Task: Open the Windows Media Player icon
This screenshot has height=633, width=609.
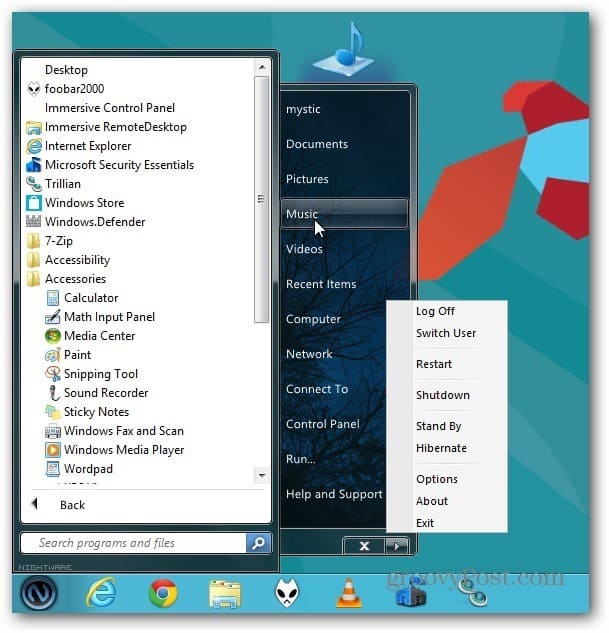Action: point(53,450)
